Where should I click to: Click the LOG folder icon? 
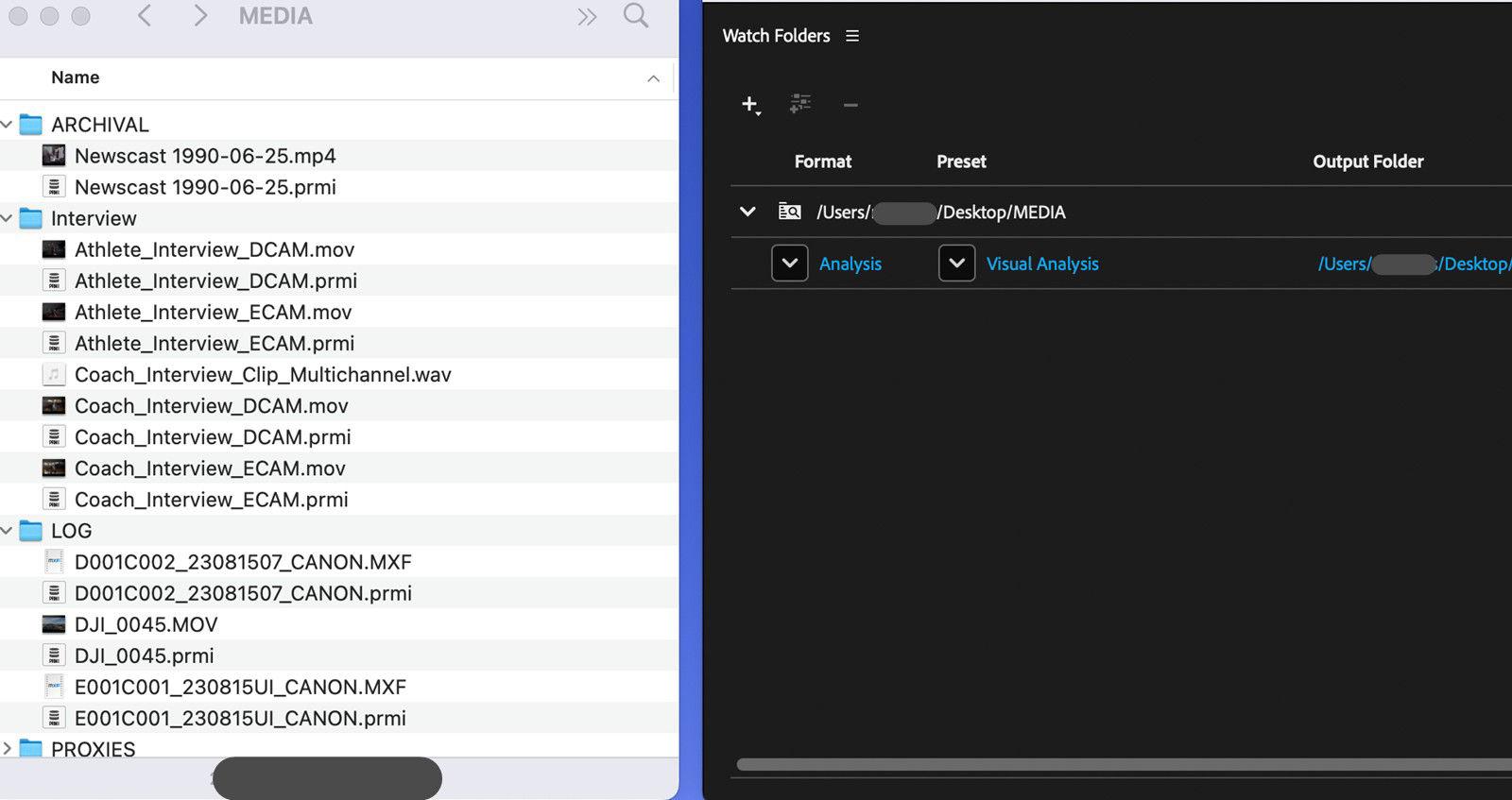[x=31, y=531]
